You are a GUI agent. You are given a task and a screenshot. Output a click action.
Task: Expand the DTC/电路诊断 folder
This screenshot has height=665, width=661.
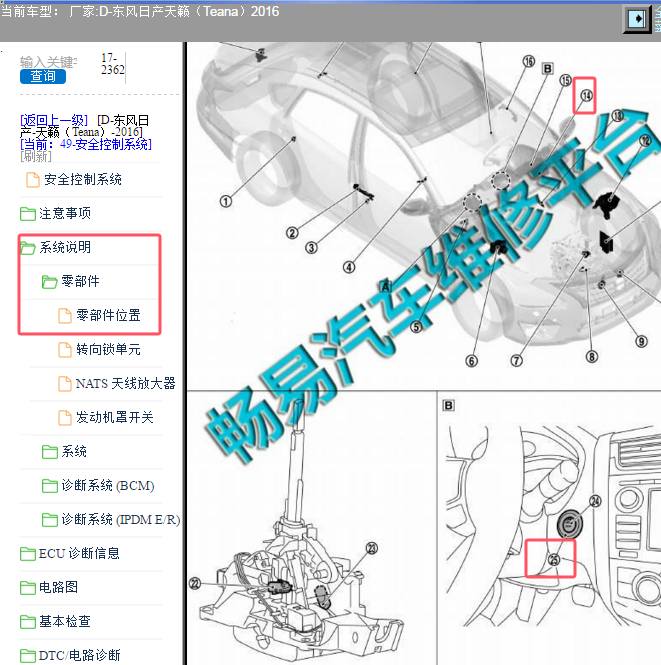click(80, 655)
